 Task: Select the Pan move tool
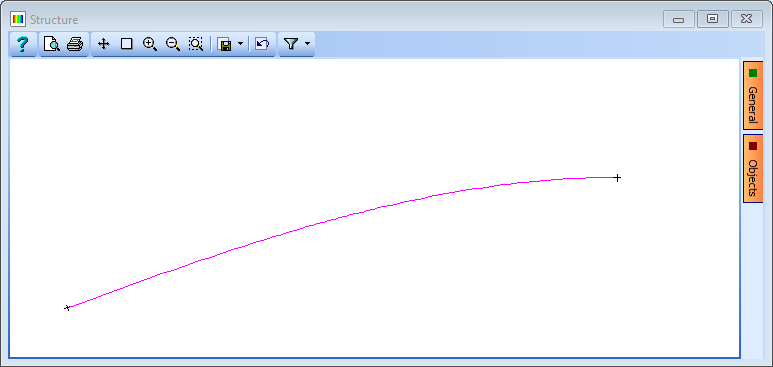pyautogui.click(x=103, y=44)
